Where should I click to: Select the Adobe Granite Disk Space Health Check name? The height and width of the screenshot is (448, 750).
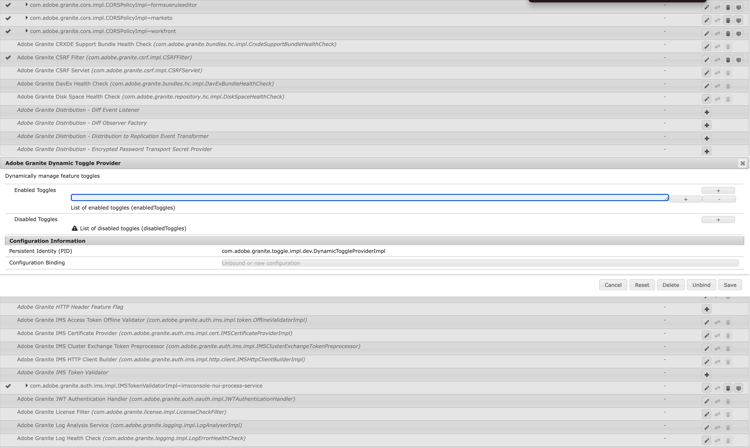151,97
